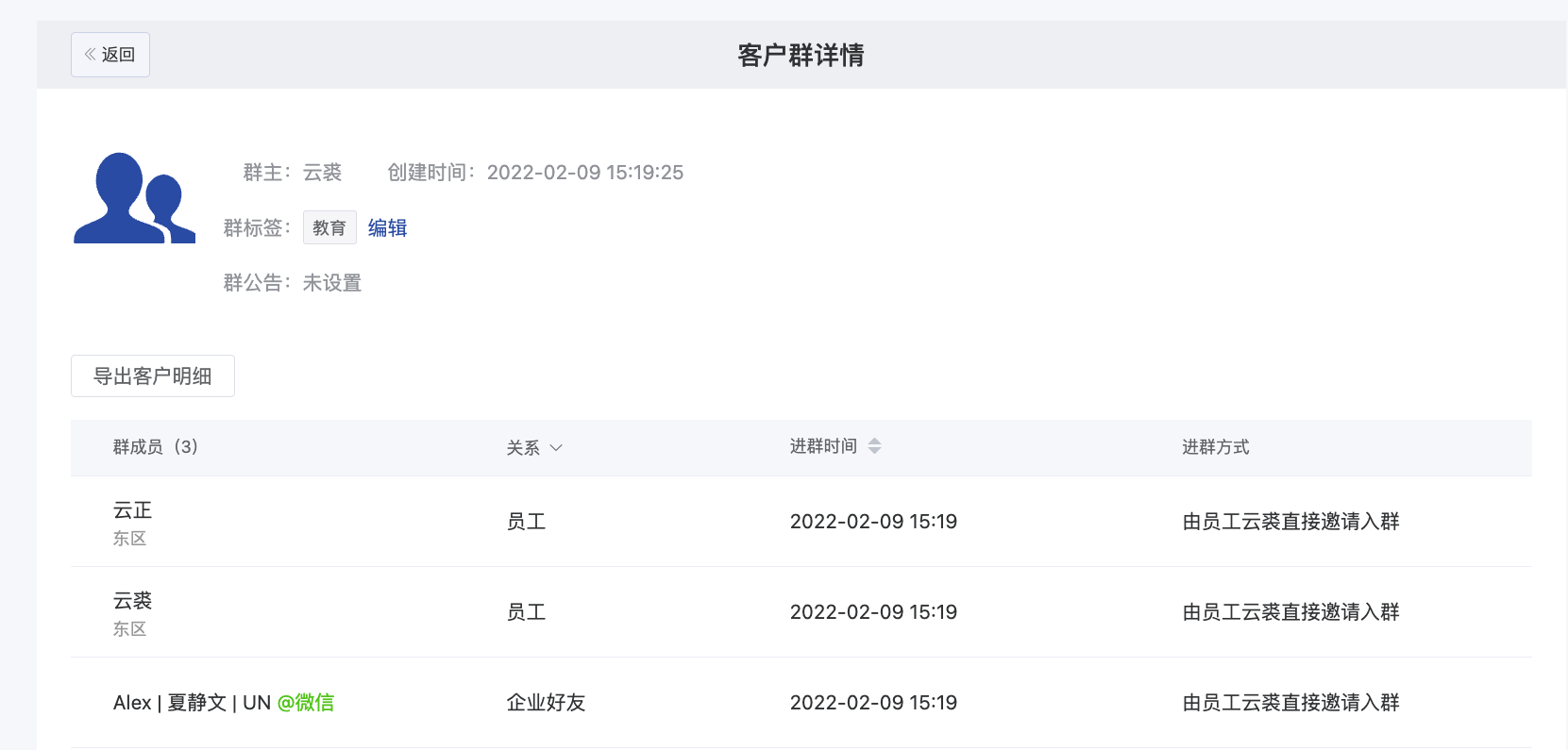Select member 云正

[x=132, y=510]
